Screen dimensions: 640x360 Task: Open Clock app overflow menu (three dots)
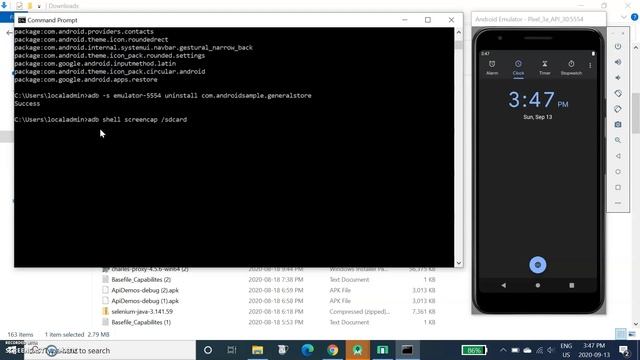(590, 65)
